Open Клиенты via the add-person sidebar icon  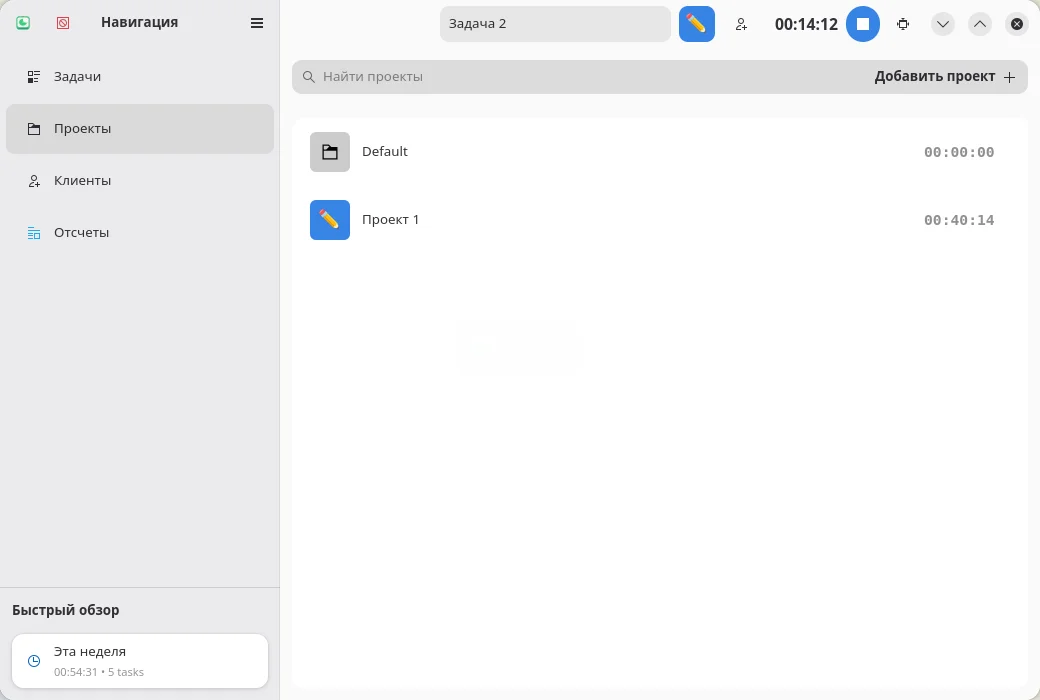(34, 180)
